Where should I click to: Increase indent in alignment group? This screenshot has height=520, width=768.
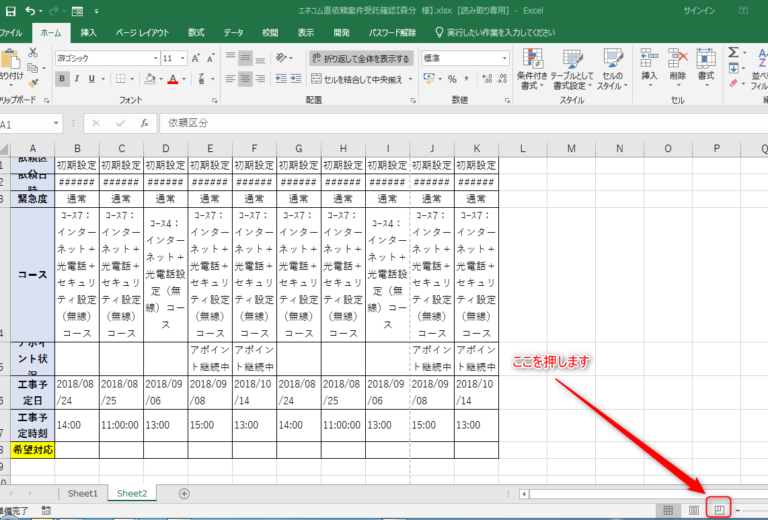pos(296,79)
